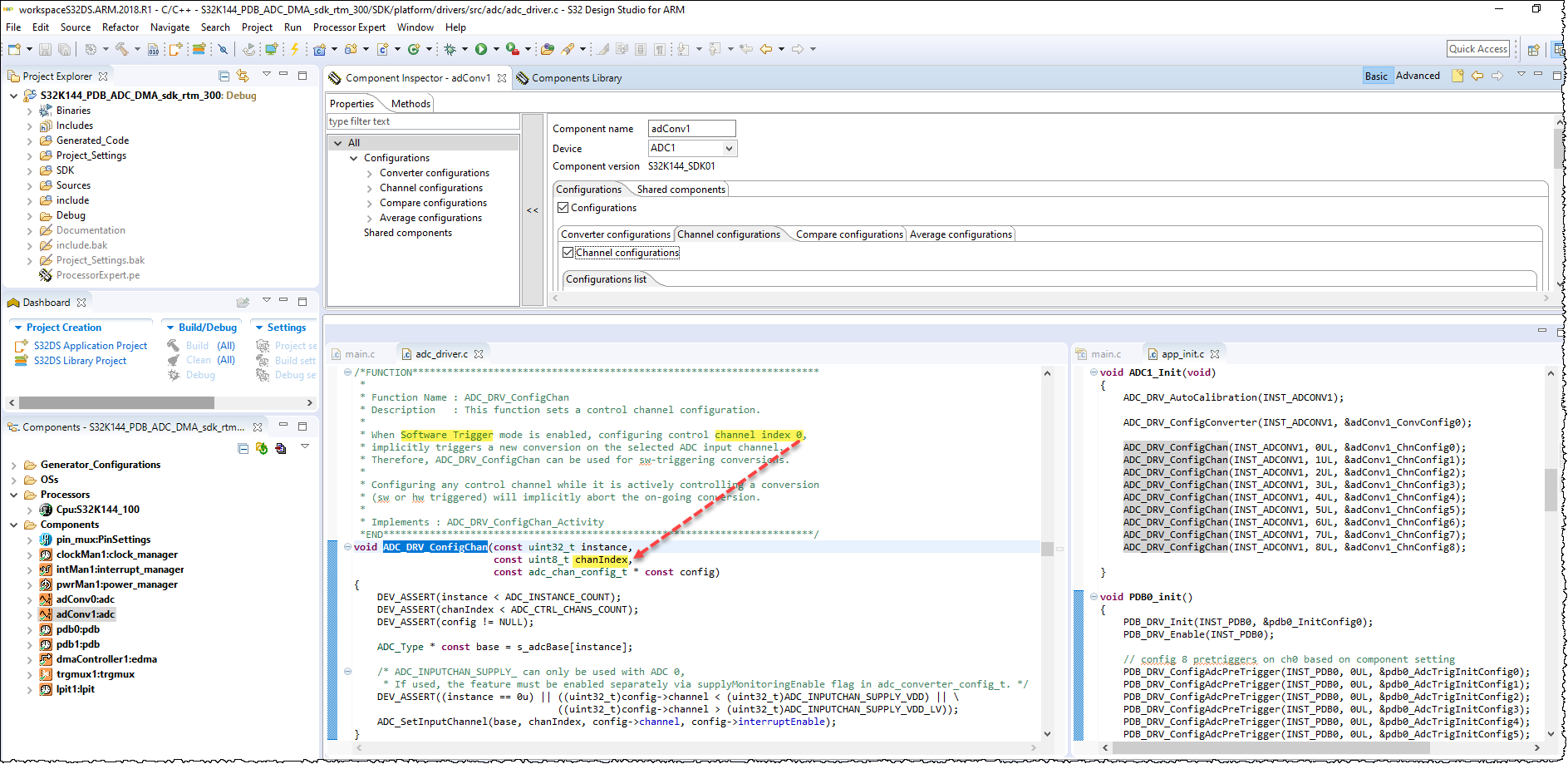Click the Component name input field

691,129
